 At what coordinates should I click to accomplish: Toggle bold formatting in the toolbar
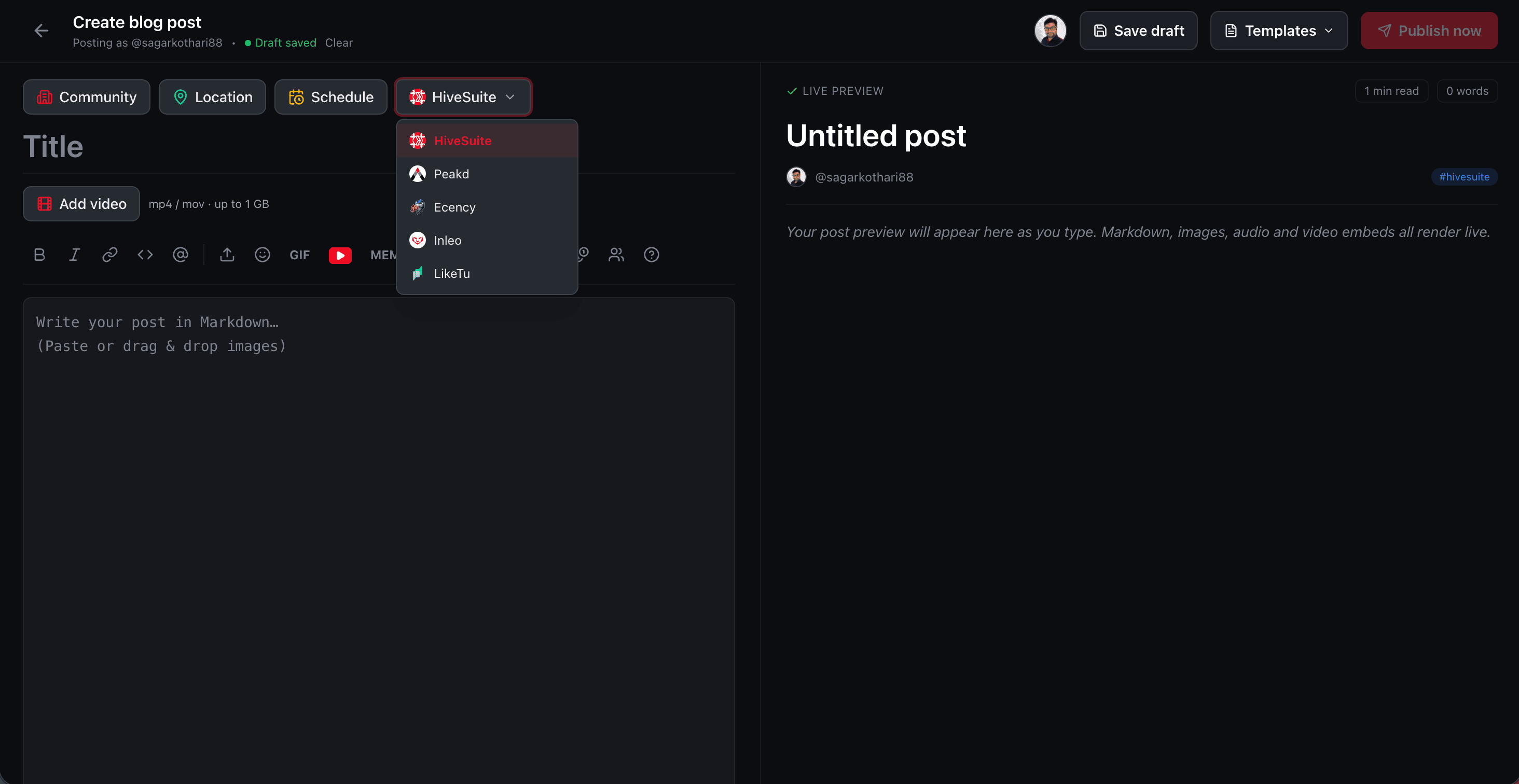point(39,255)
